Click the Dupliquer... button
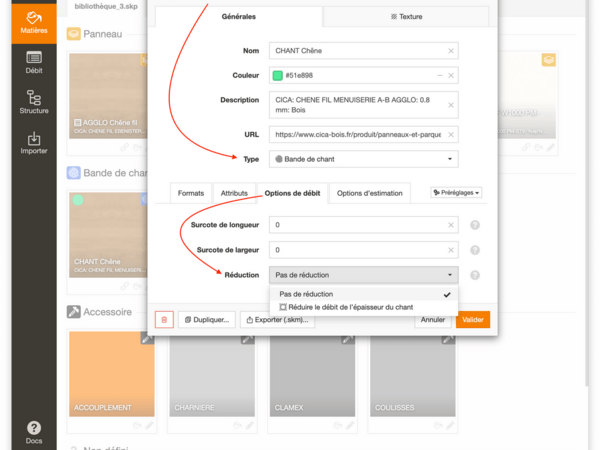 (207, 320)
